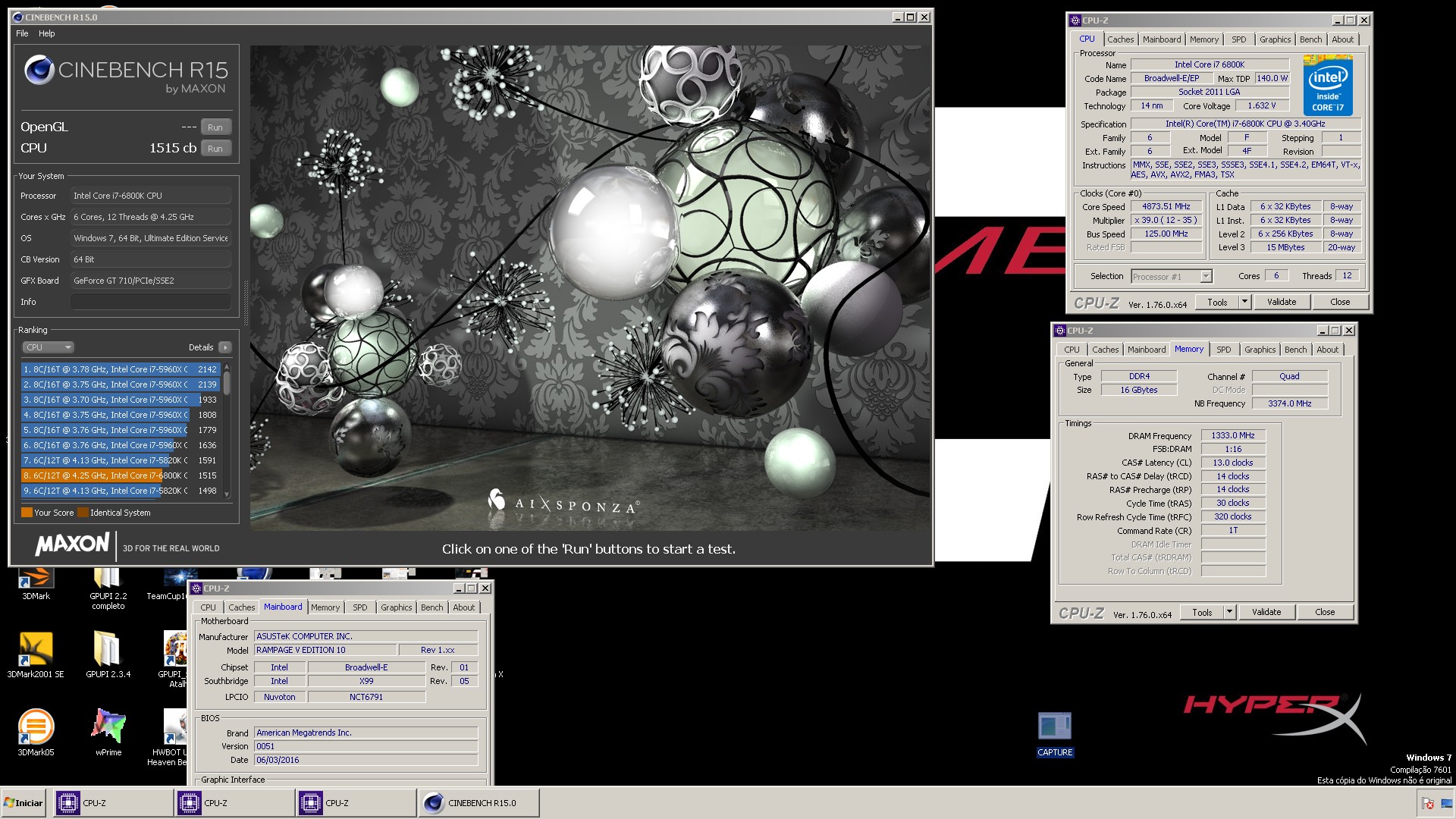Screen dimensions: 1456x819
Task: Click the Your Score orange legend swatch
Action: click(27, 513)
